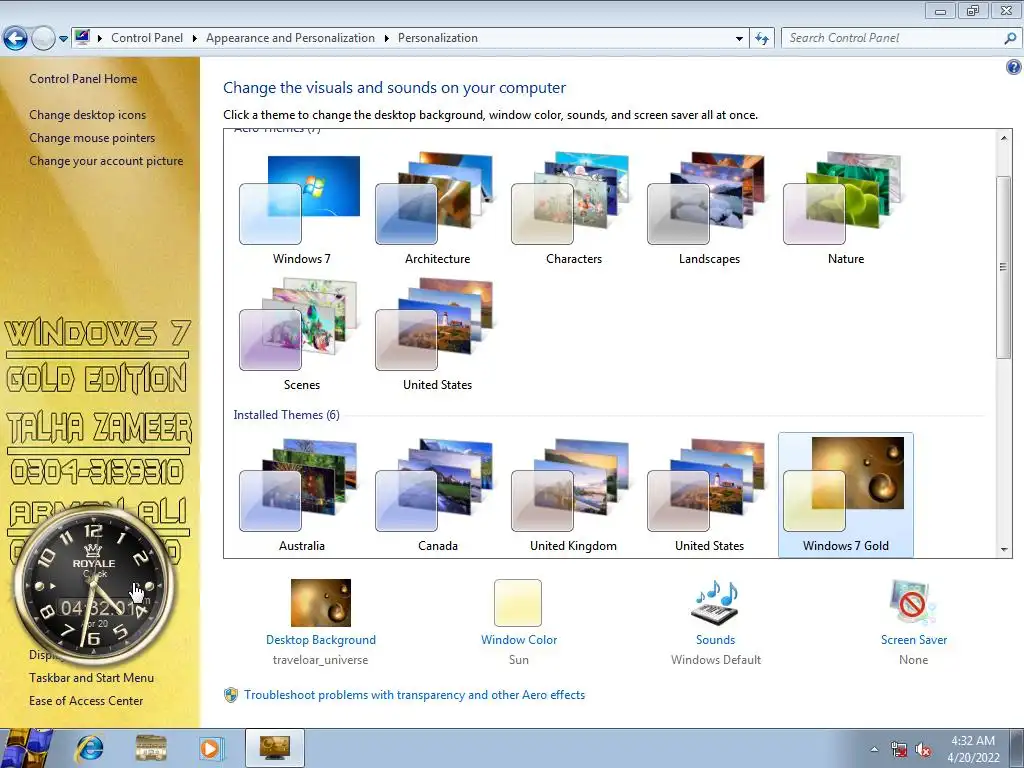This screenshot has height=768, width=1024.
Task: Open Taskbar and Start Menu link
Action: [x=91, y=678]
